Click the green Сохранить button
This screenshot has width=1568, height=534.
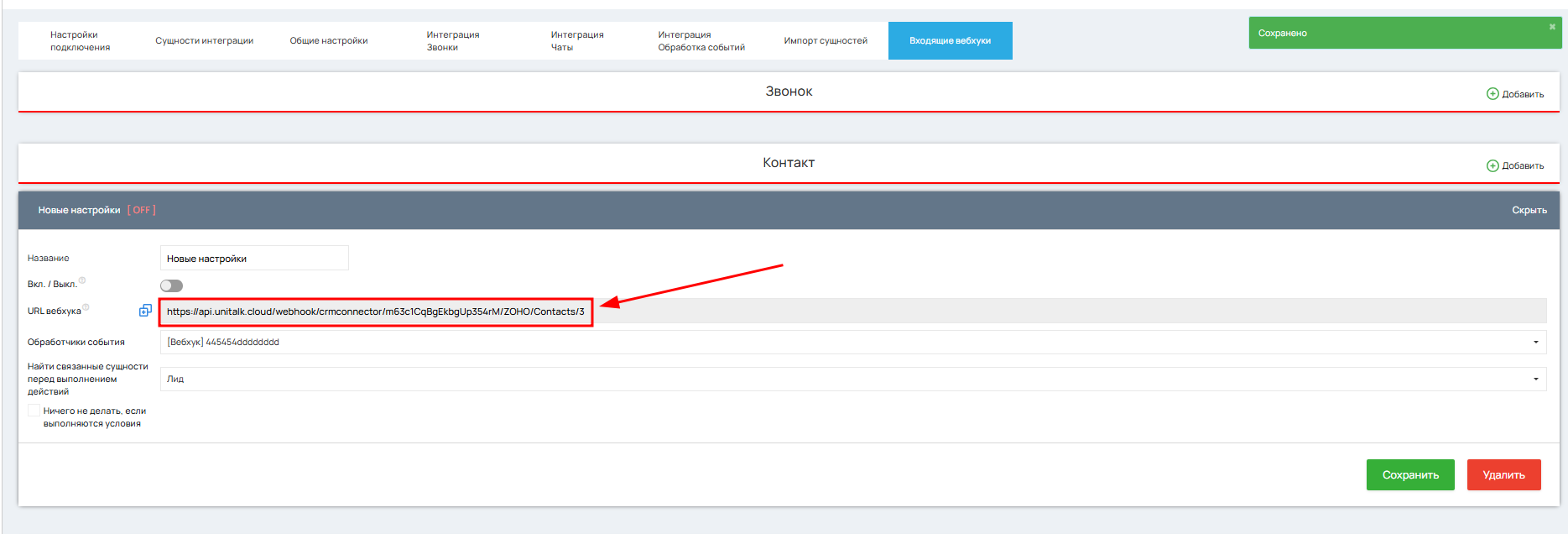point(1410,475)
